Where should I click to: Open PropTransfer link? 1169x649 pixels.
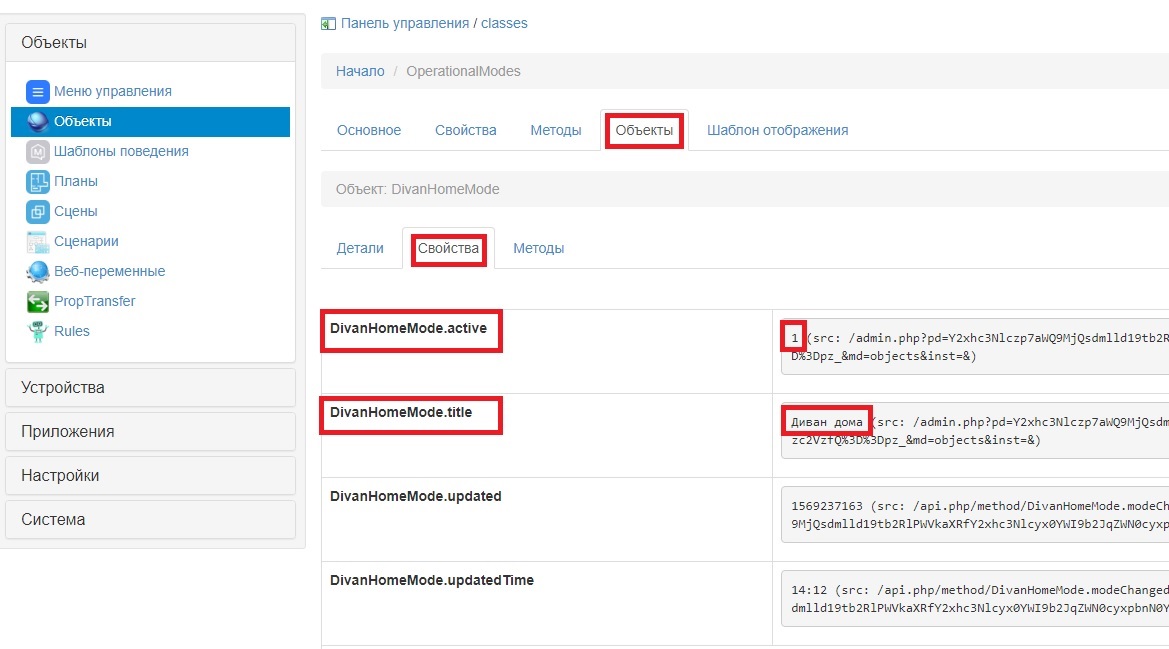(95, 301)
